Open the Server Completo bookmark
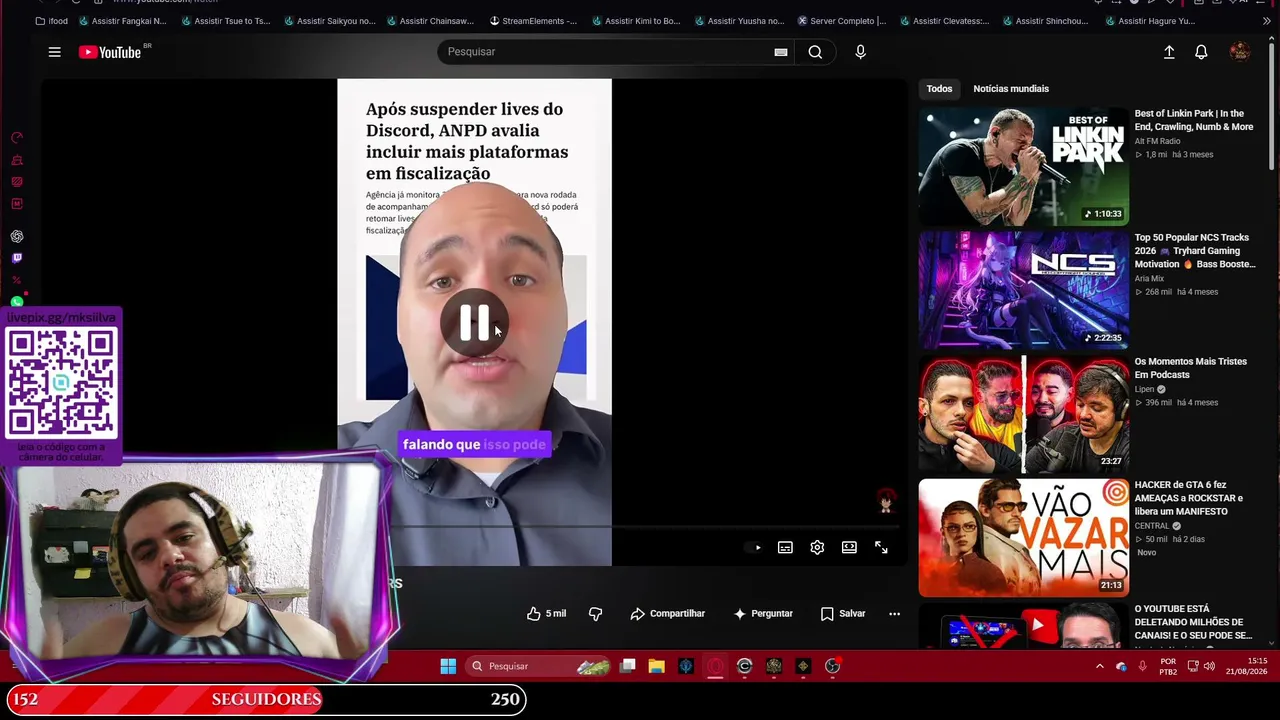Image resolution: width=1280 pixels, height=720 pixels. pos(842,21)
